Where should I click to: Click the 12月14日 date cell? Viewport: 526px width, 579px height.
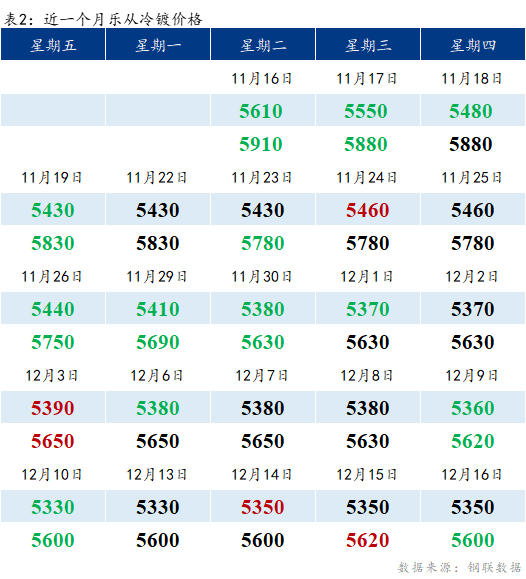click(262, 474)
